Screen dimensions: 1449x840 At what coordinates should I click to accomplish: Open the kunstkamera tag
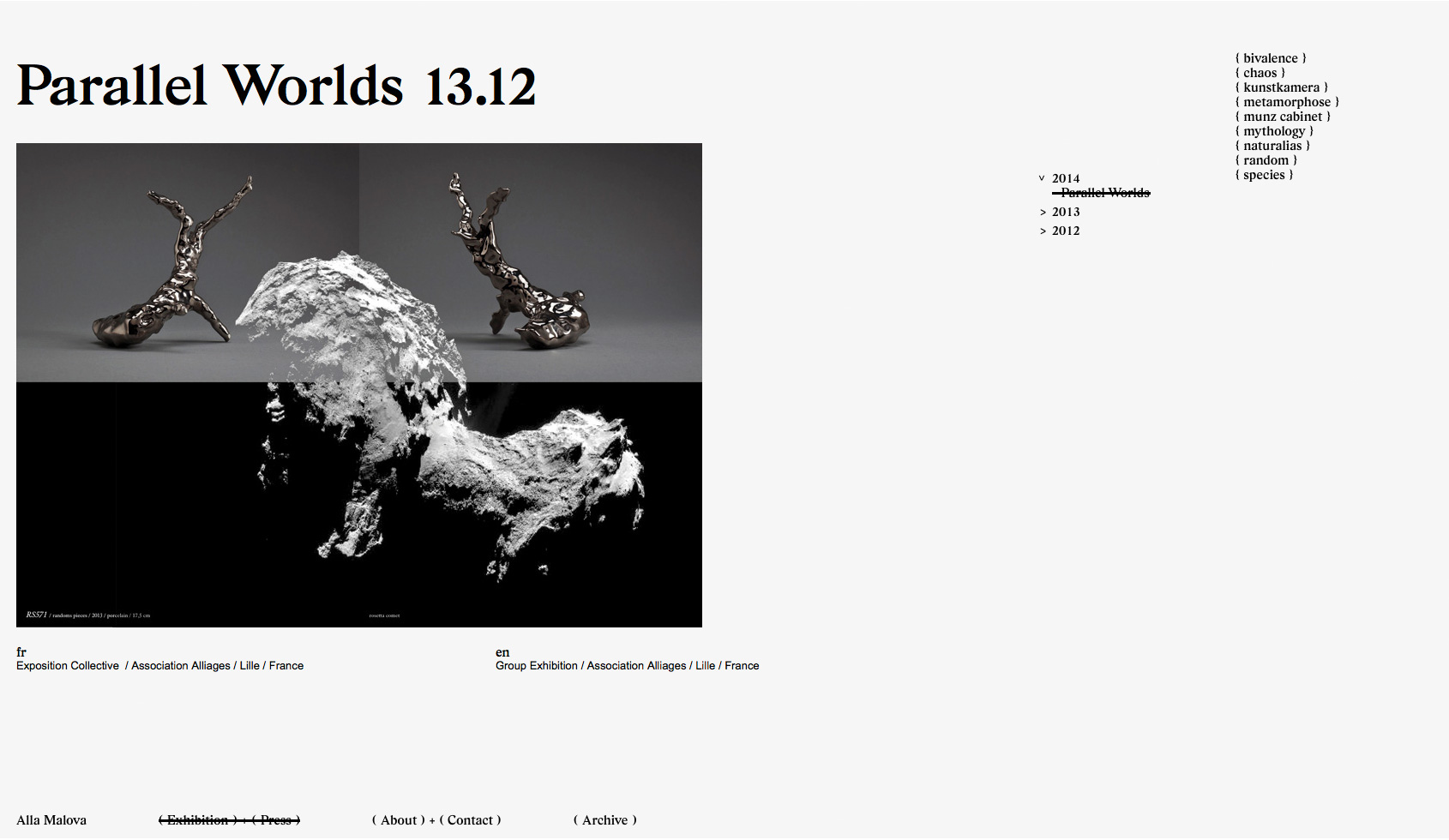pos(1281,87)
